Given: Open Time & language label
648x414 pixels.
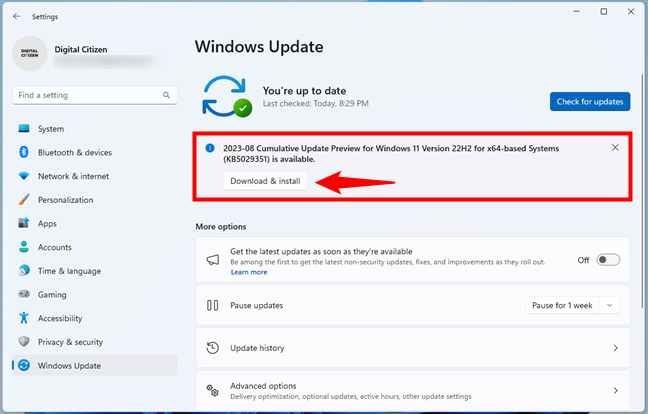Looking at the screenshot, I should coord(69,271).
